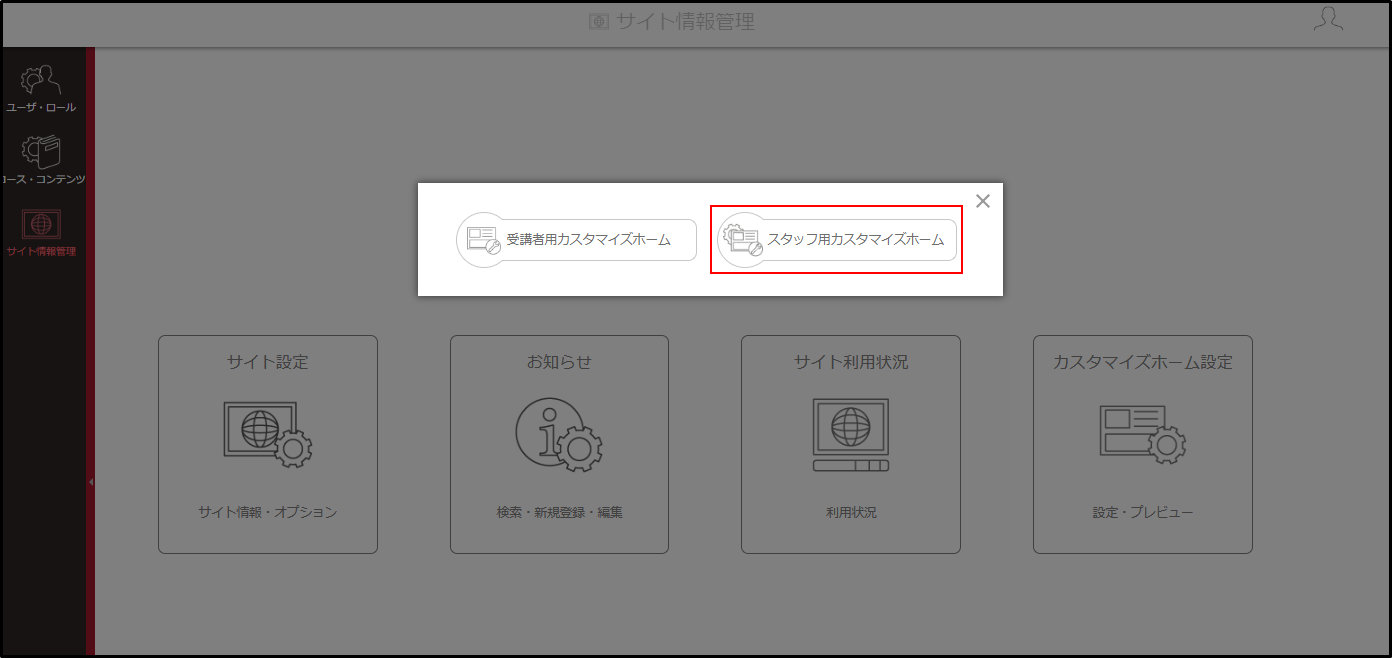Viewport: 1392px width, 658px height.
Task: Collapse the sidebar with the arrow handle
Action: click(90, 482)
